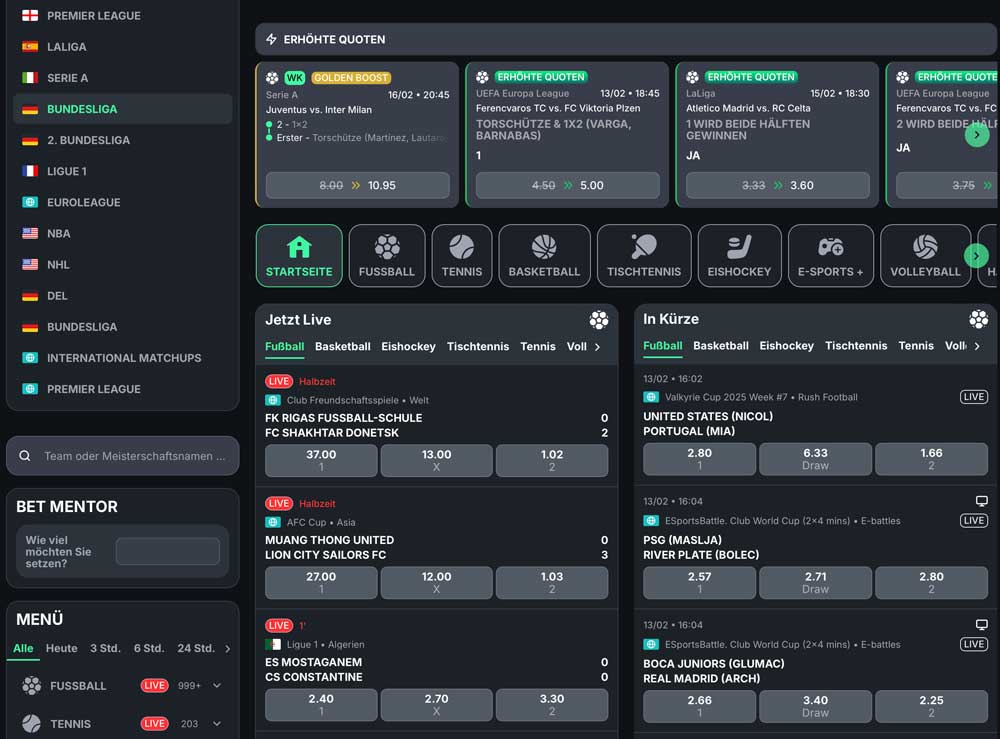Expand the Tennis row in Menü
1000x739 pixels.
coord(217,724)
